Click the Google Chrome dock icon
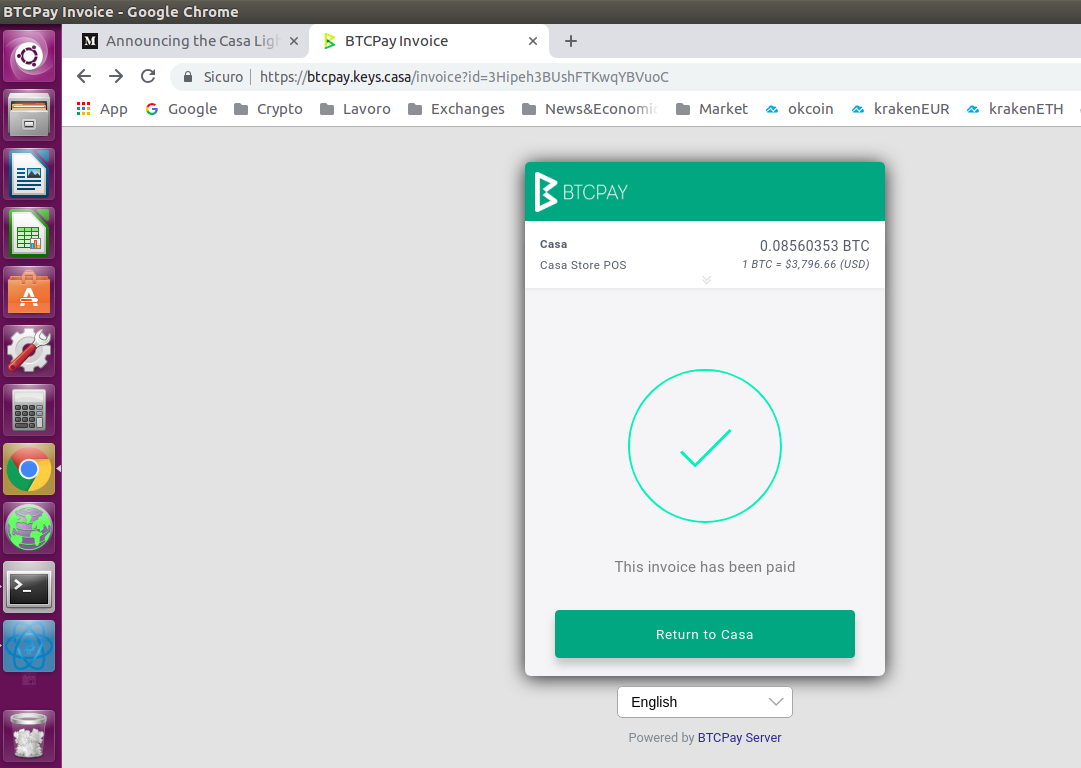Viewport: 1081px width, 768px height. 29,469
